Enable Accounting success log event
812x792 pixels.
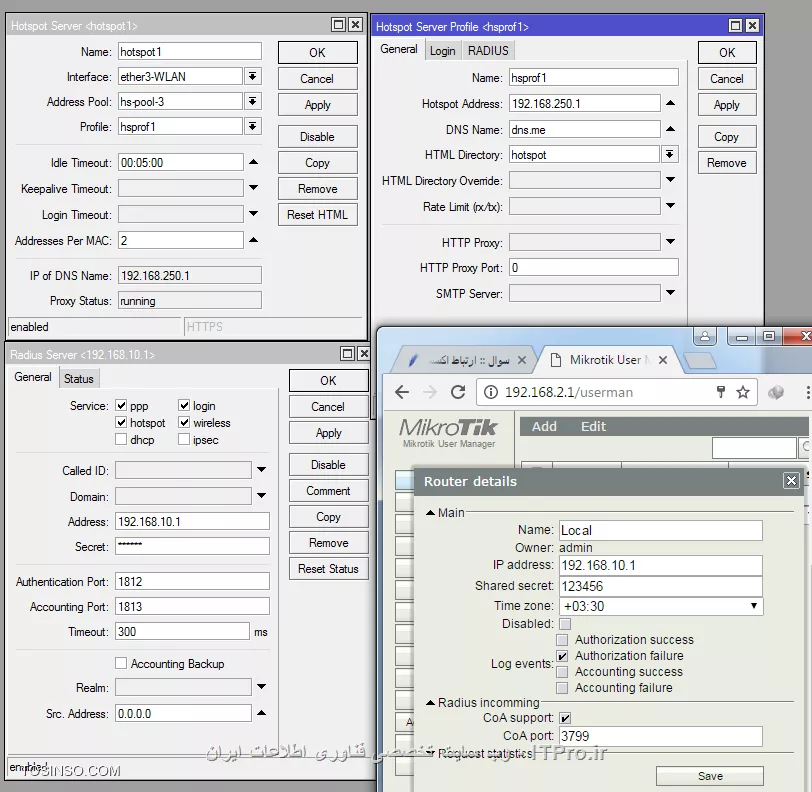(562, 672)
